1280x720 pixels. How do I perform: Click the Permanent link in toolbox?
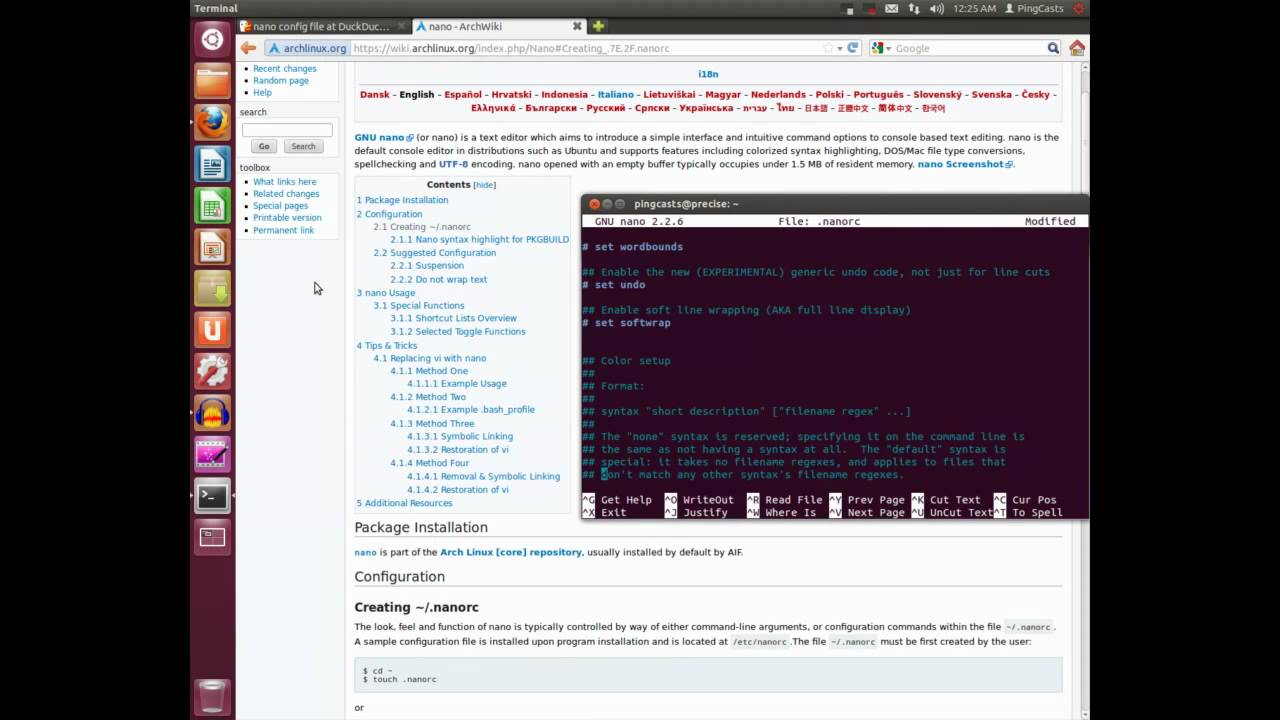(x=284, y=230)
